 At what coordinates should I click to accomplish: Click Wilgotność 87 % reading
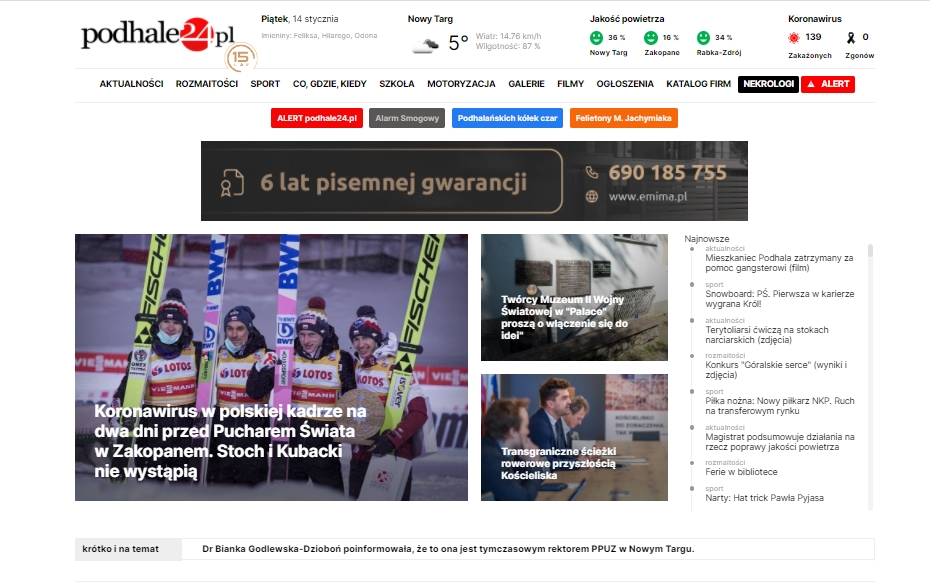(x=508, y=46)
